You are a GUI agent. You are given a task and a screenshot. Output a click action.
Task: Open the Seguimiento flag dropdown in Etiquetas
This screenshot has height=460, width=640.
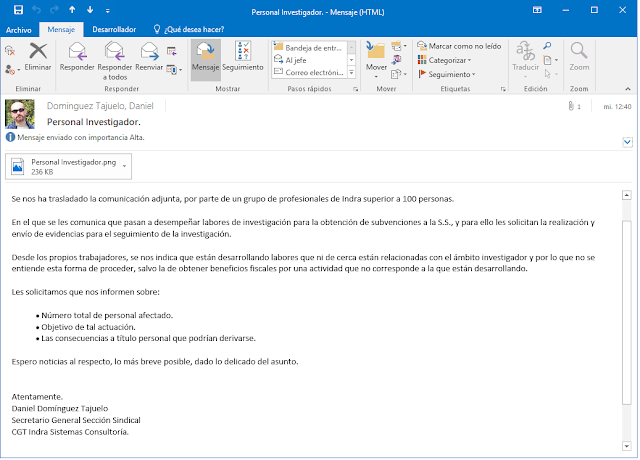tap(447, 74)
